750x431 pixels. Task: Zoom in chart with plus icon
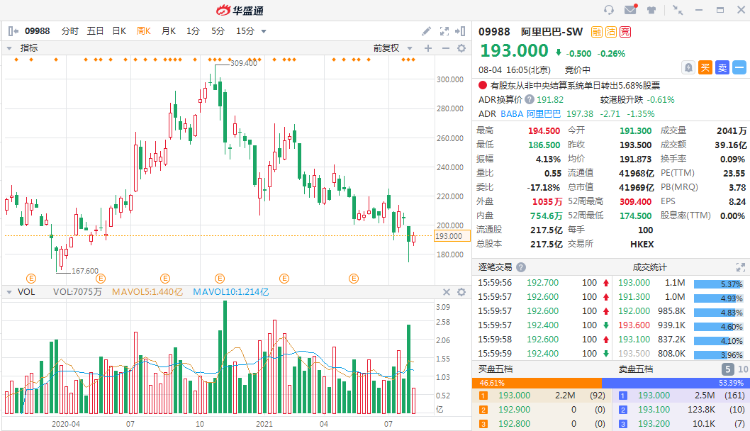[428, 48]
